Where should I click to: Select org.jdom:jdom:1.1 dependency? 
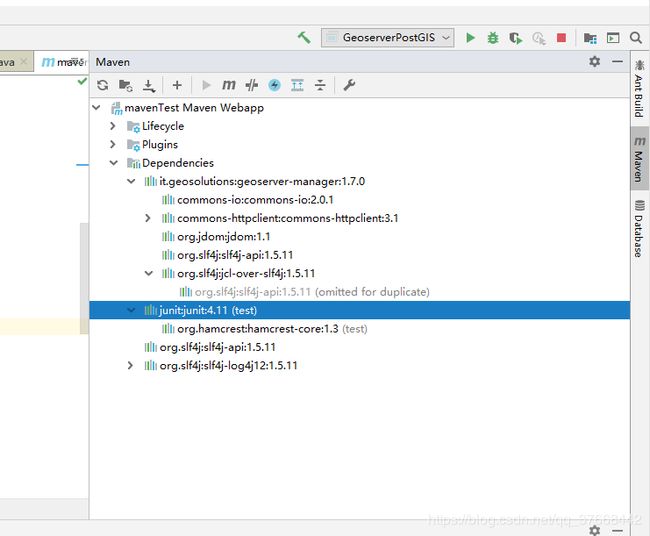223,237
